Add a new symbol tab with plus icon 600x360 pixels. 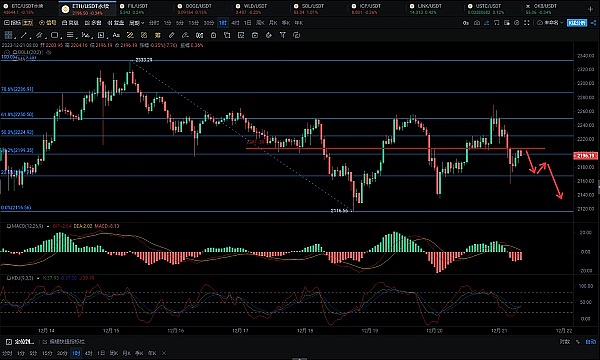590,8
